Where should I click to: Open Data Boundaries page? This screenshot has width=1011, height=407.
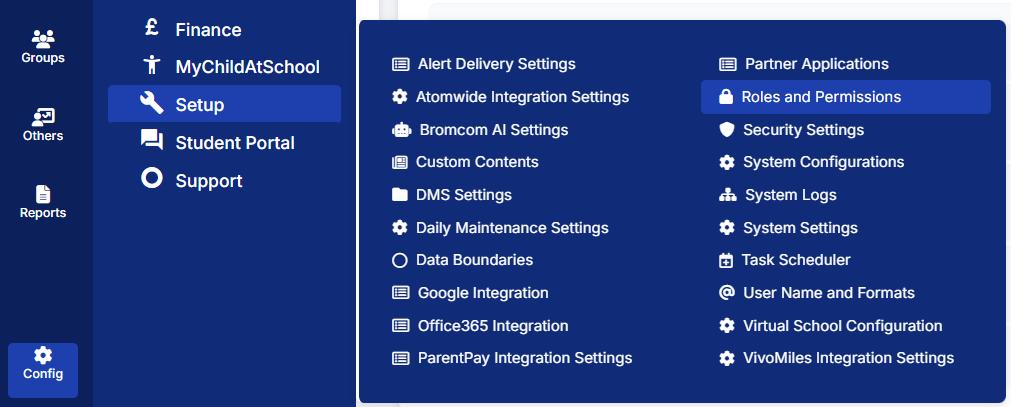point(475,260)
